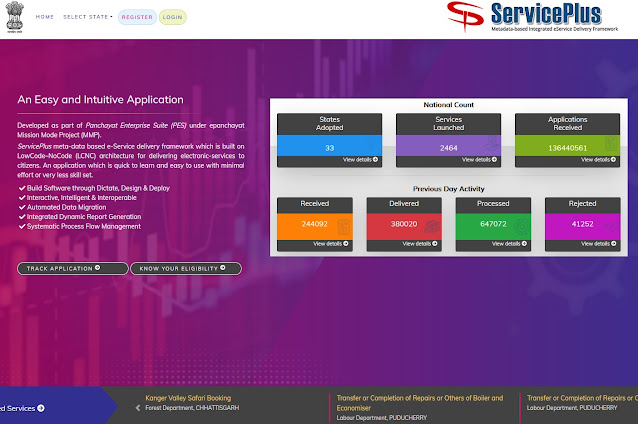The width and height of the screenshot is (638, 424).
Task: Open Kanger Valley Safari Booking service
Action: pyautogui.click(x=188, y=398)
